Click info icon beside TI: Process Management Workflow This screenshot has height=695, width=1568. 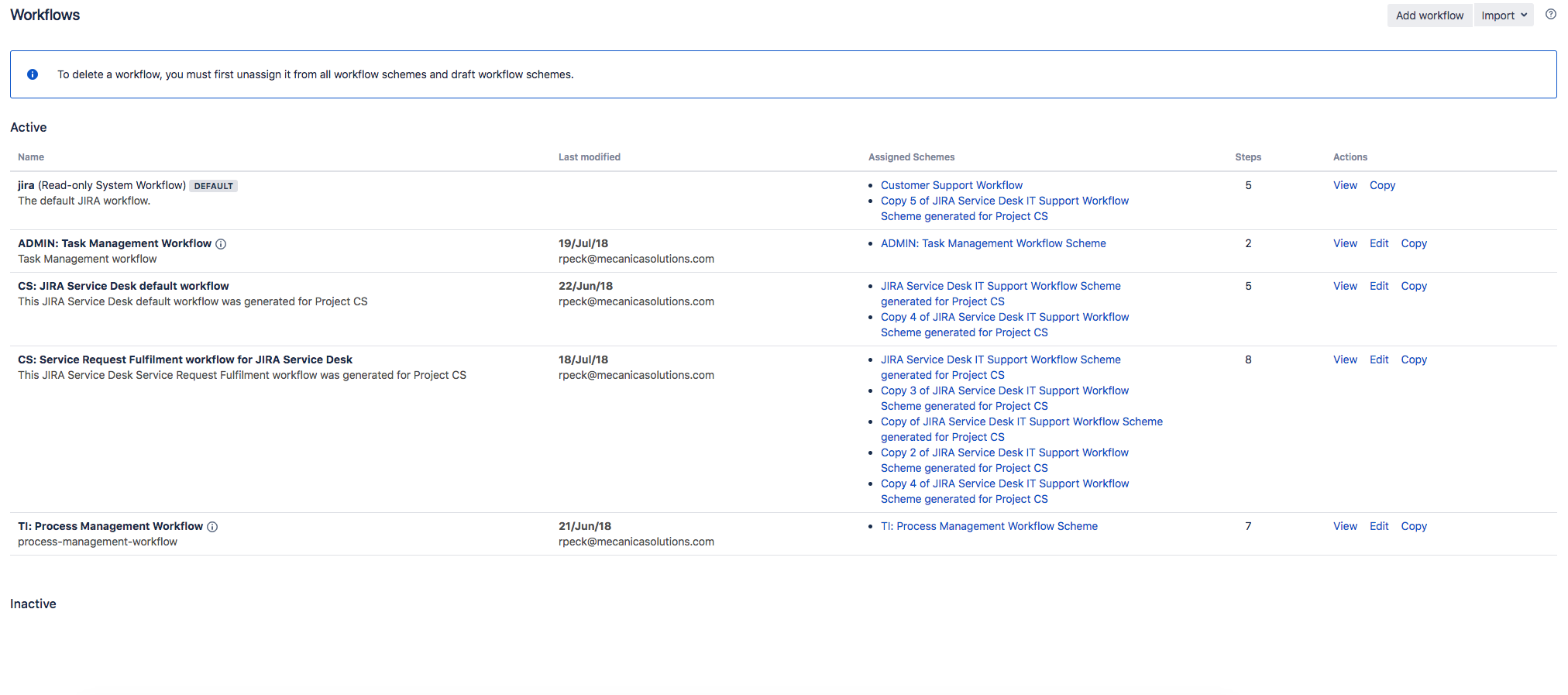212,527
